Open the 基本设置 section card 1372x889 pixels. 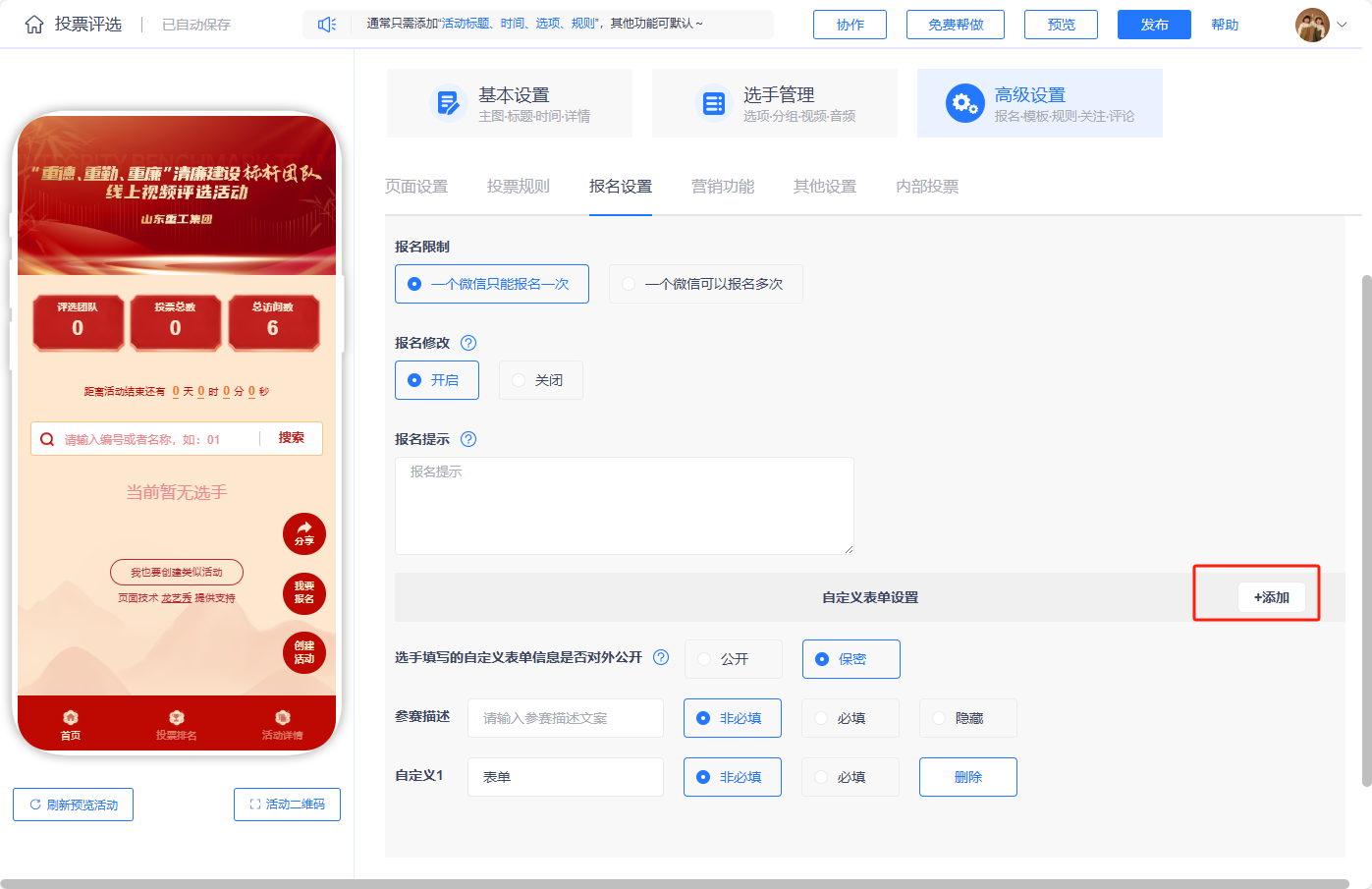(x=510, y=103)
